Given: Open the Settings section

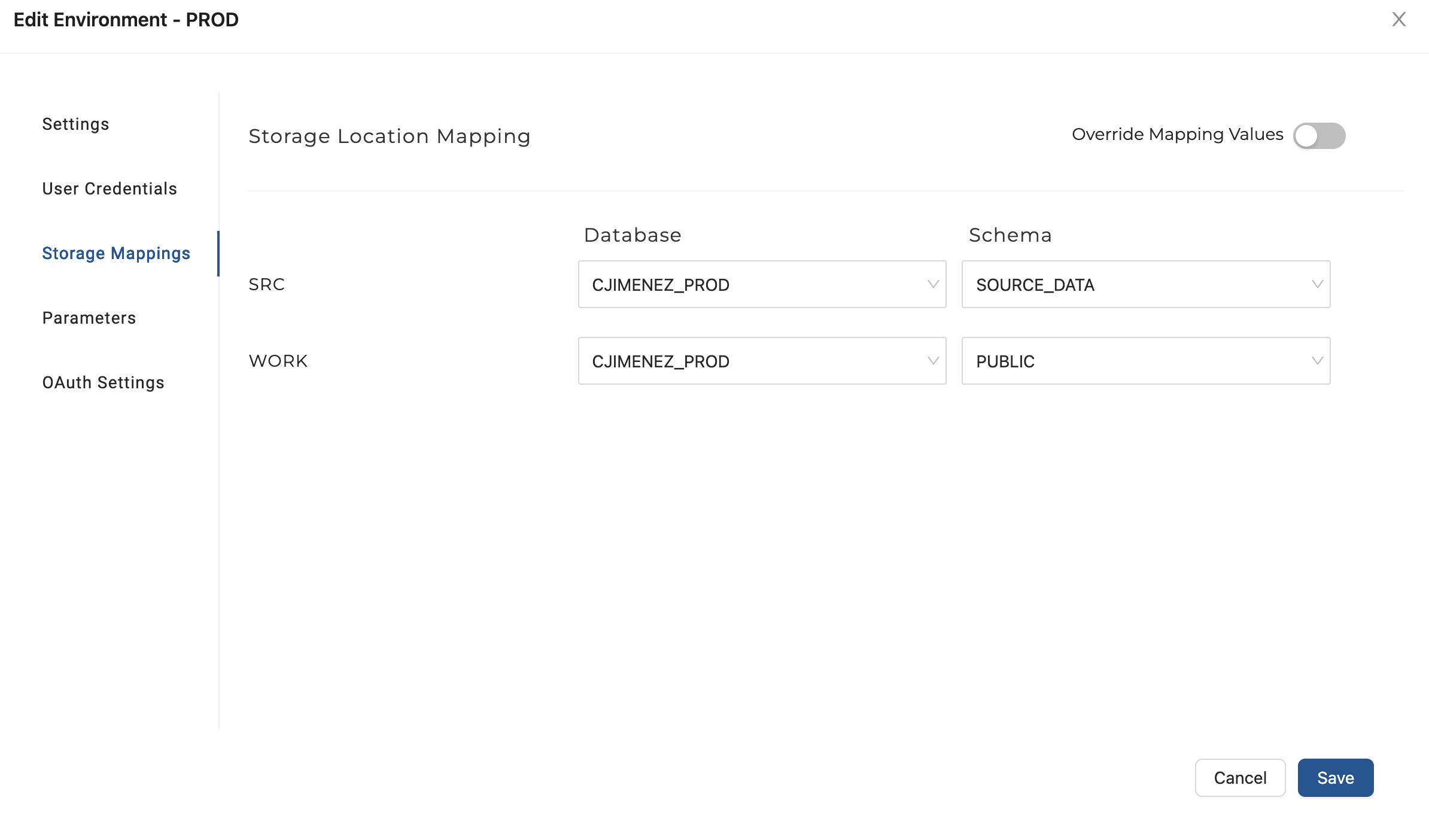Looking at the screenshot, I should pyautogui.click(x=76, y=124).
